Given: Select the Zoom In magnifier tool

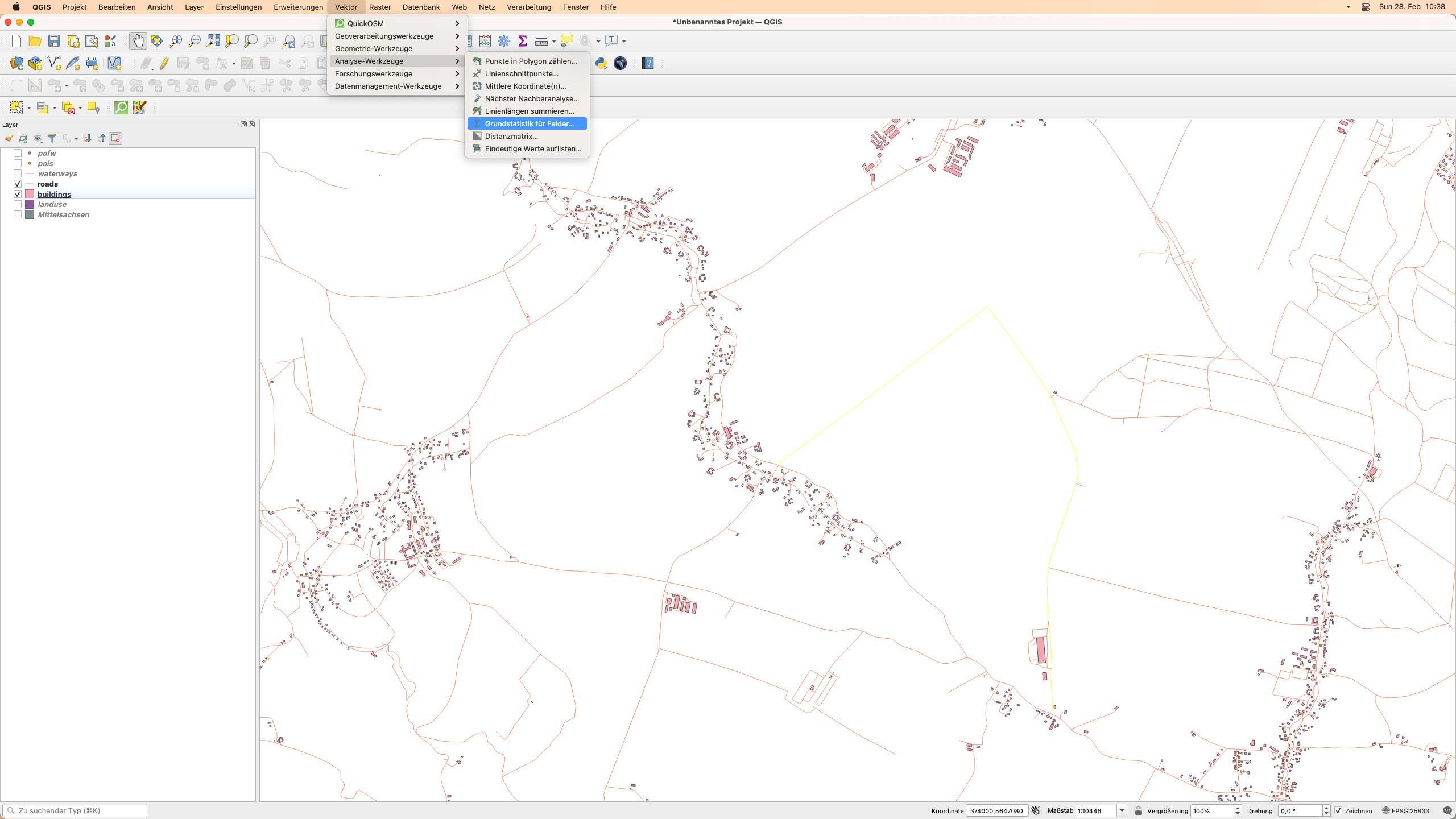Looking at the screenshot, I should point(176,41).
